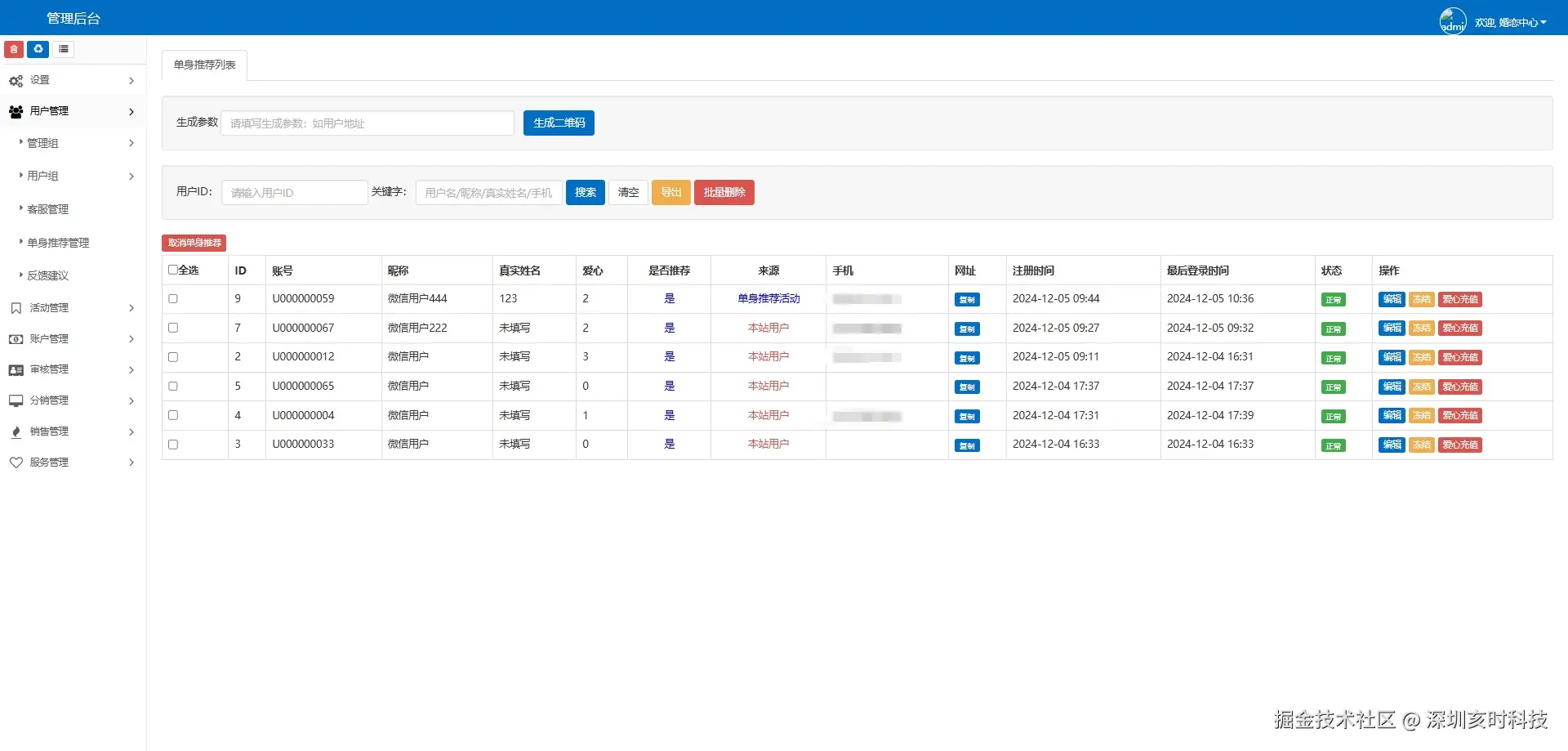This screenshot has width=1568, height=751.
Task: Focus the 用户ID input field
Action: coord(295,193)
